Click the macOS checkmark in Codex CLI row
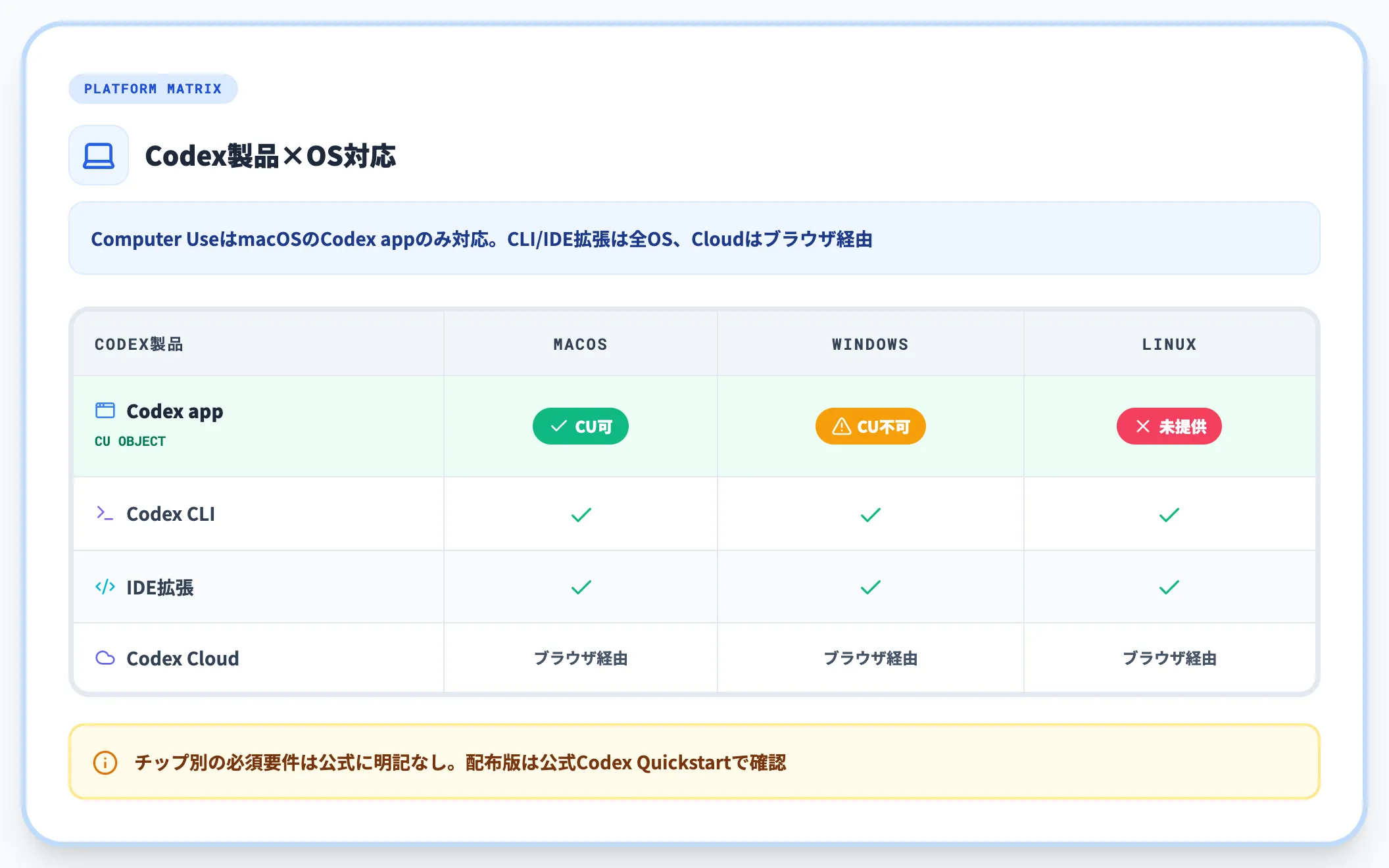The image size is (1389, 868). (x=581, y=514)
